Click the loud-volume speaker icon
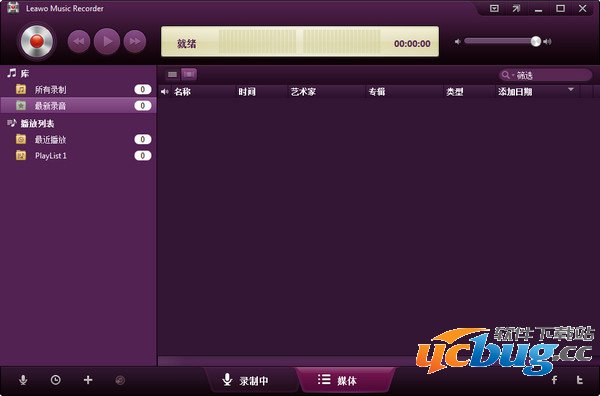The height and width of the screenshot is (396, 600). 548,42
